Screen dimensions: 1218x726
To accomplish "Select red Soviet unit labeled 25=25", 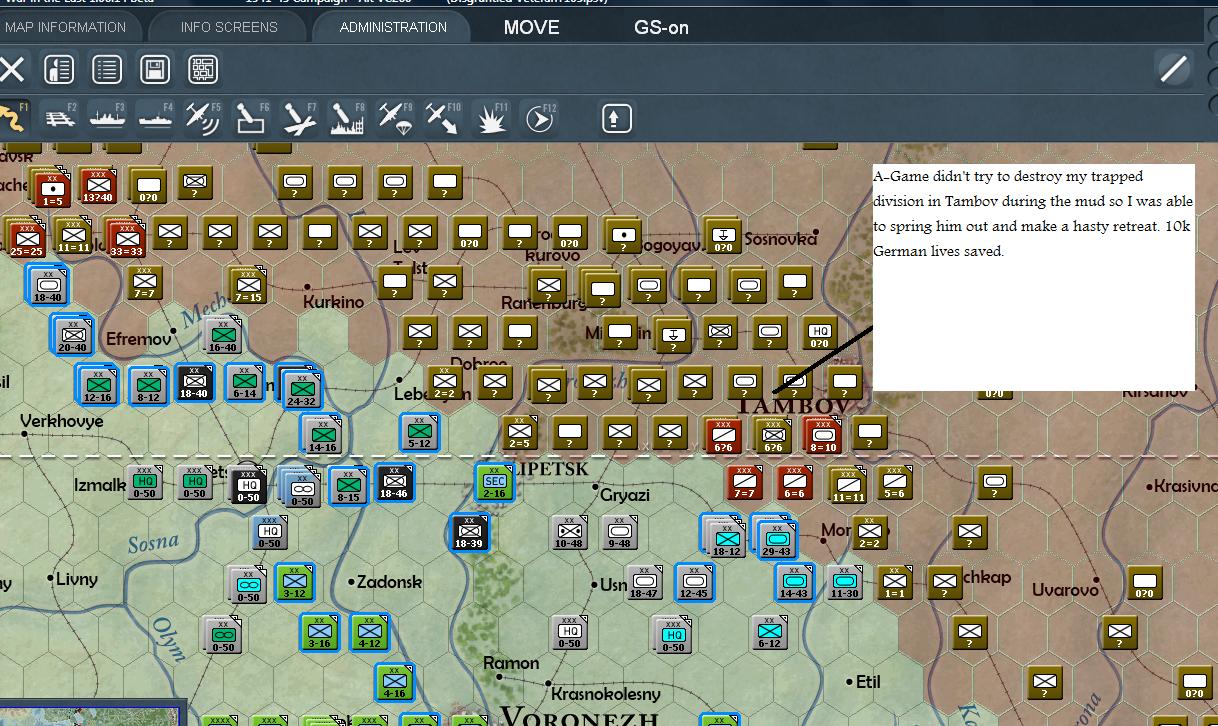I will (27, 238).
